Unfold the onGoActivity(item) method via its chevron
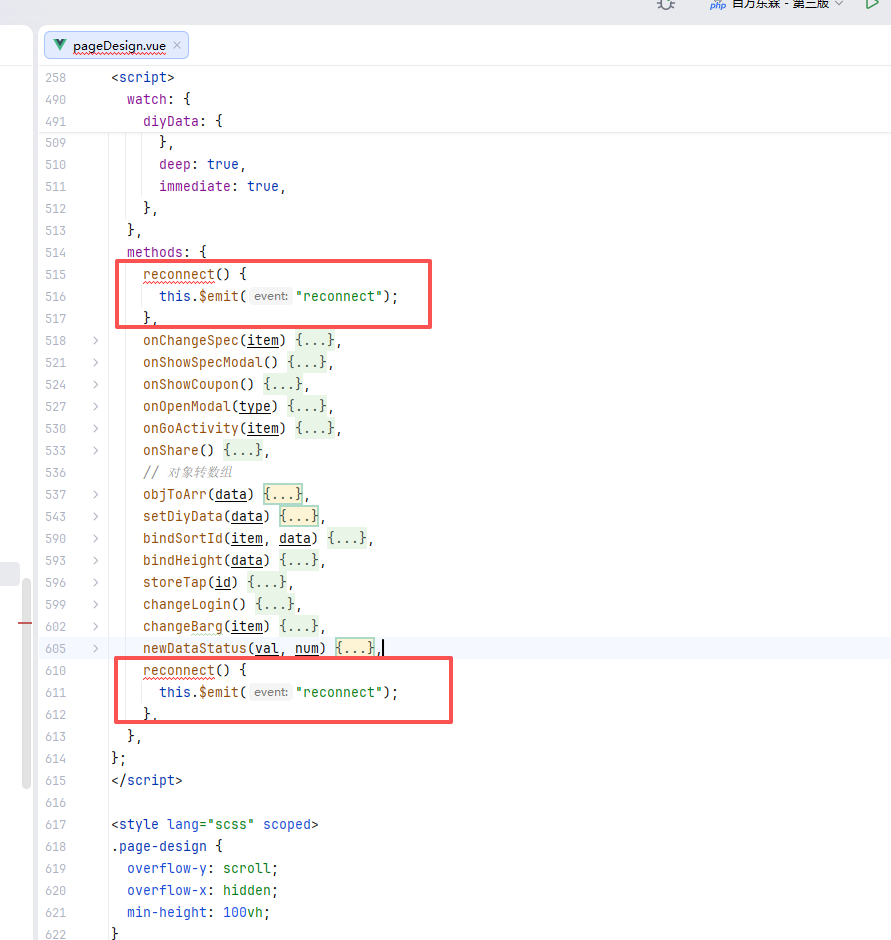 click(95, 429)
